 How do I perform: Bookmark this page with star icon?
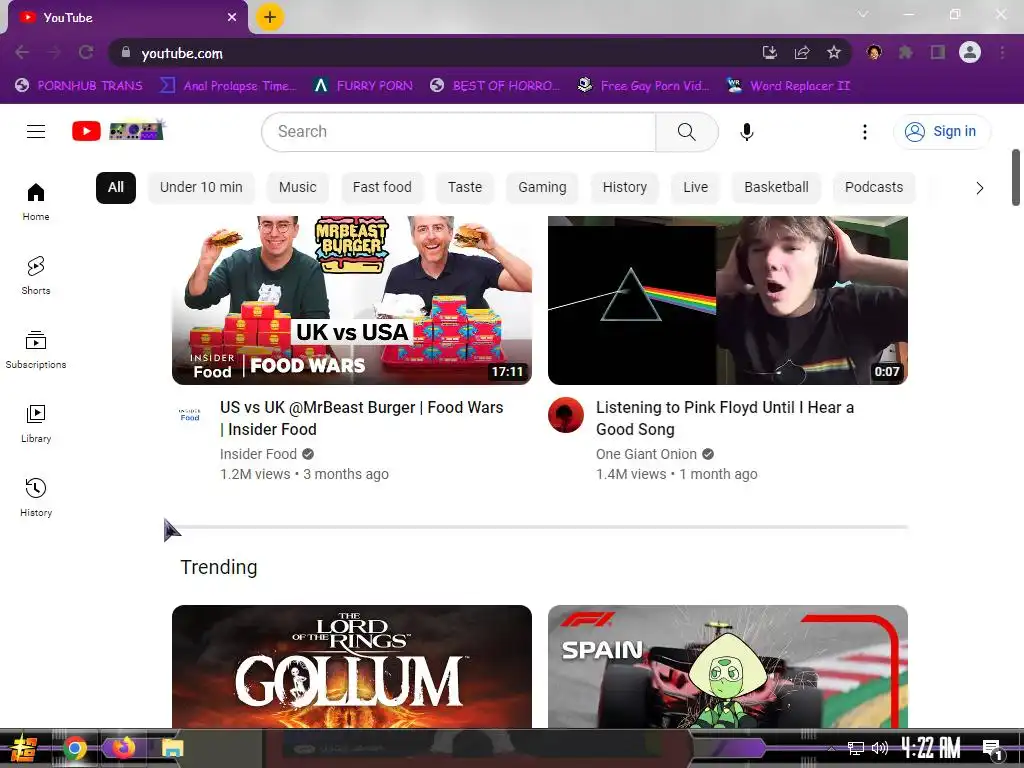(x=833, y=53)
